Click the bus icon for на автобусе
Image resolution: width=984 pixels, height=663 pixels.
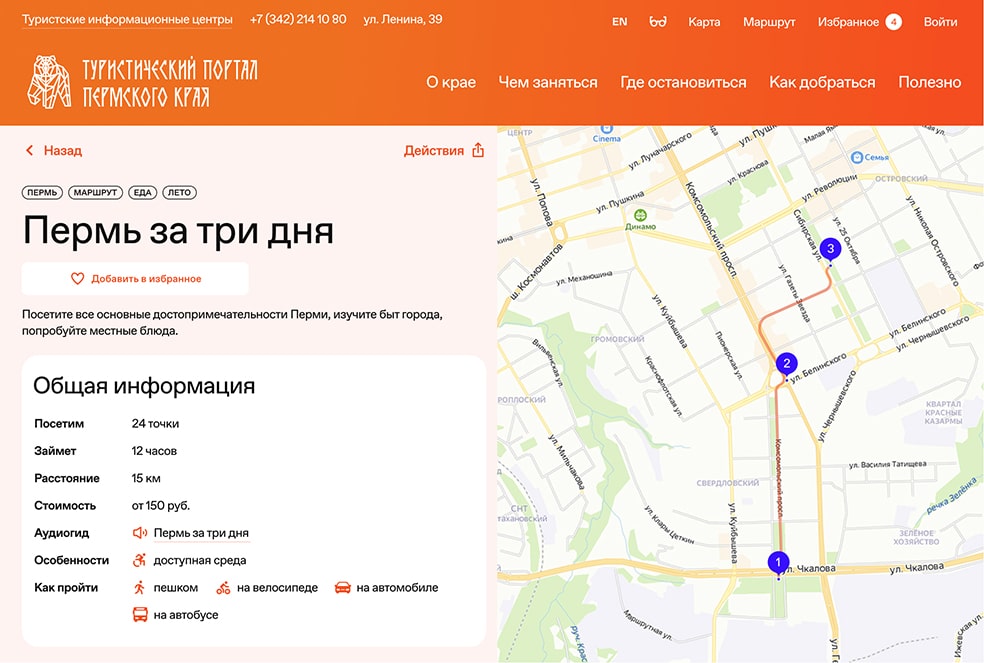(140, 615)
